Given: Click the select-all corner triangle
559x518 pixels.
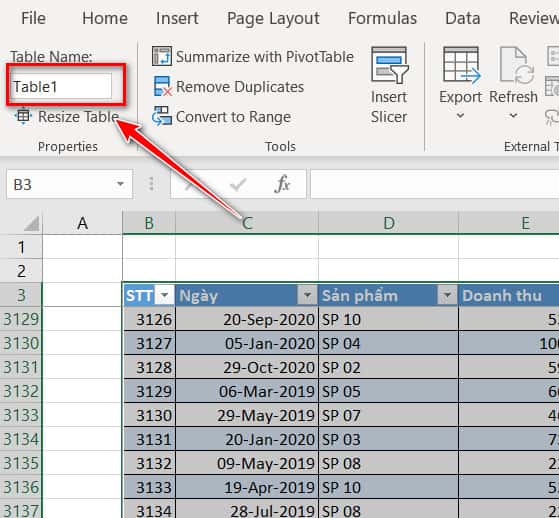Looking at the screenshot, I should pyautogui.click(x=32, y=224).
